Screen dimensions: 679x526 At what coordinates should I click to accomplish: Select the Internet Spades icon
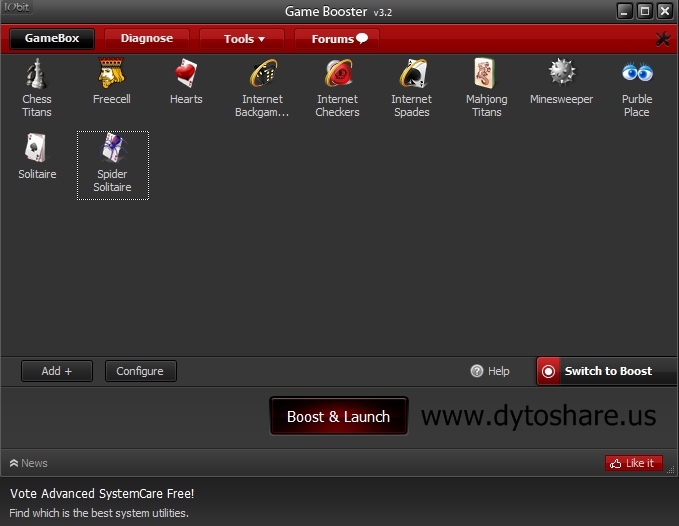(x=412, y=73)
